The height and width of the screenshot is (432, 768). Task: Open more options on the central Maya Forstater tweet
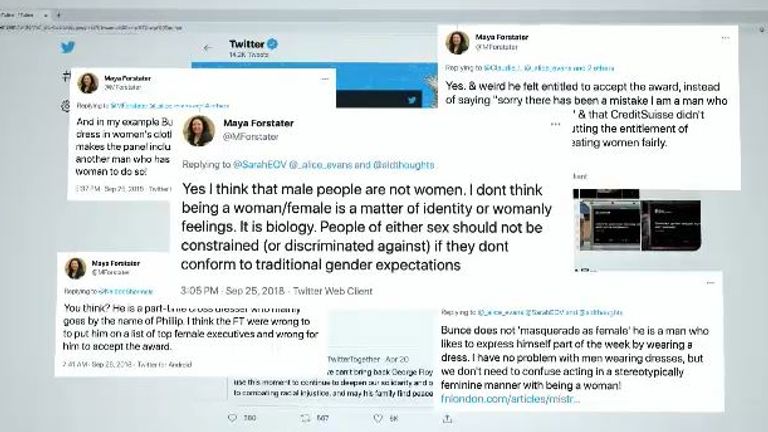click(x=555, y=124)
